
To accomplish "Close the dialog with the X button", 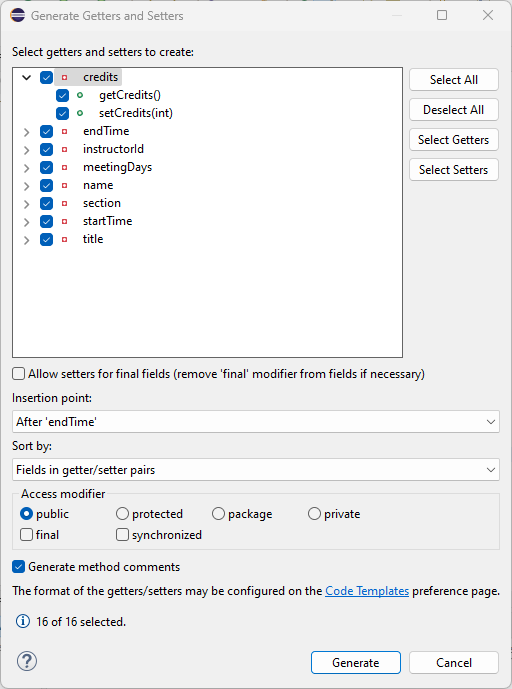I will (488, 15).
